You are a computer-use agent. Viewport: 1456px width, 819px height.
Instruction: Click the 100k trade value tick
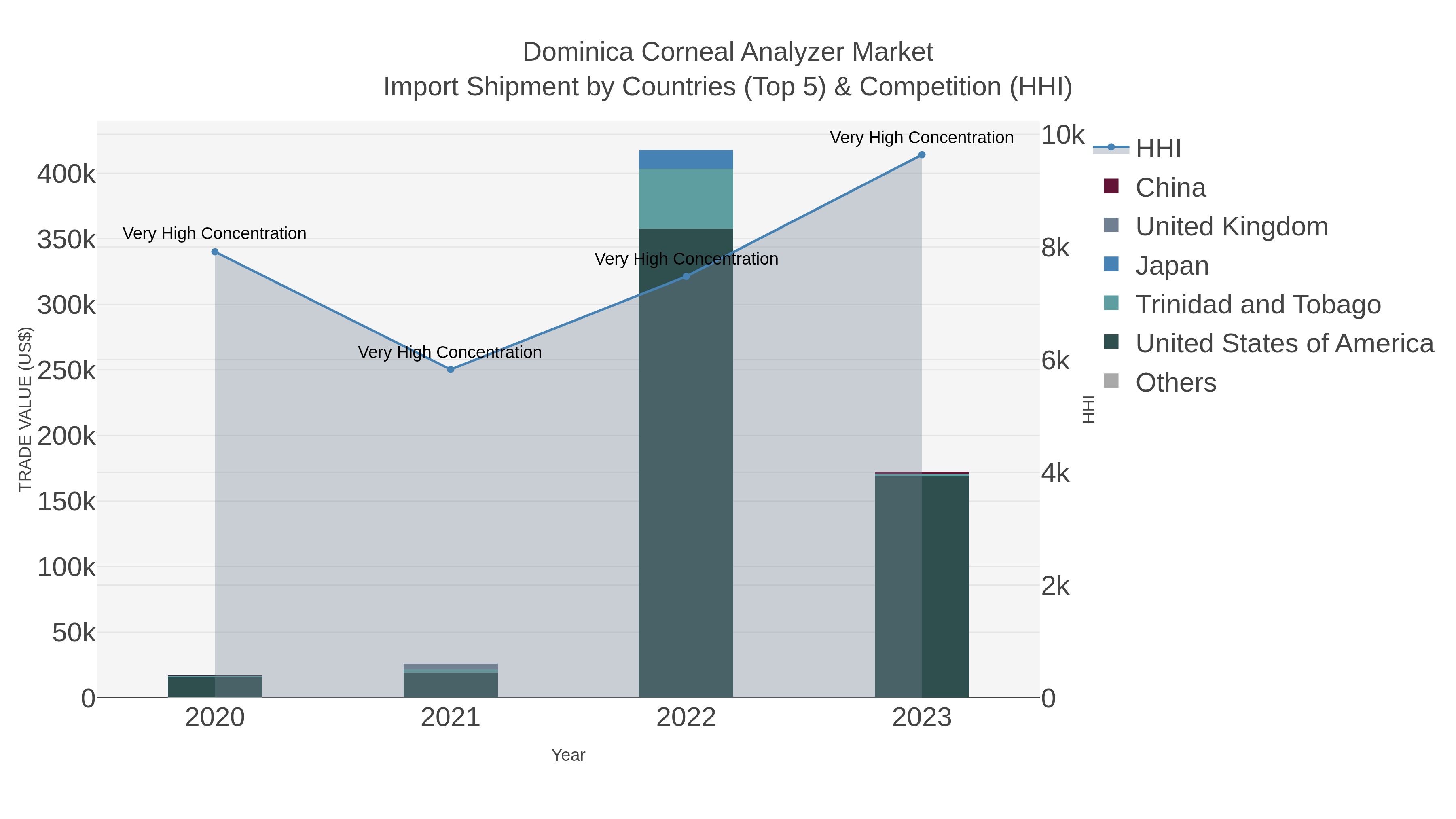(x=67, y=567)
